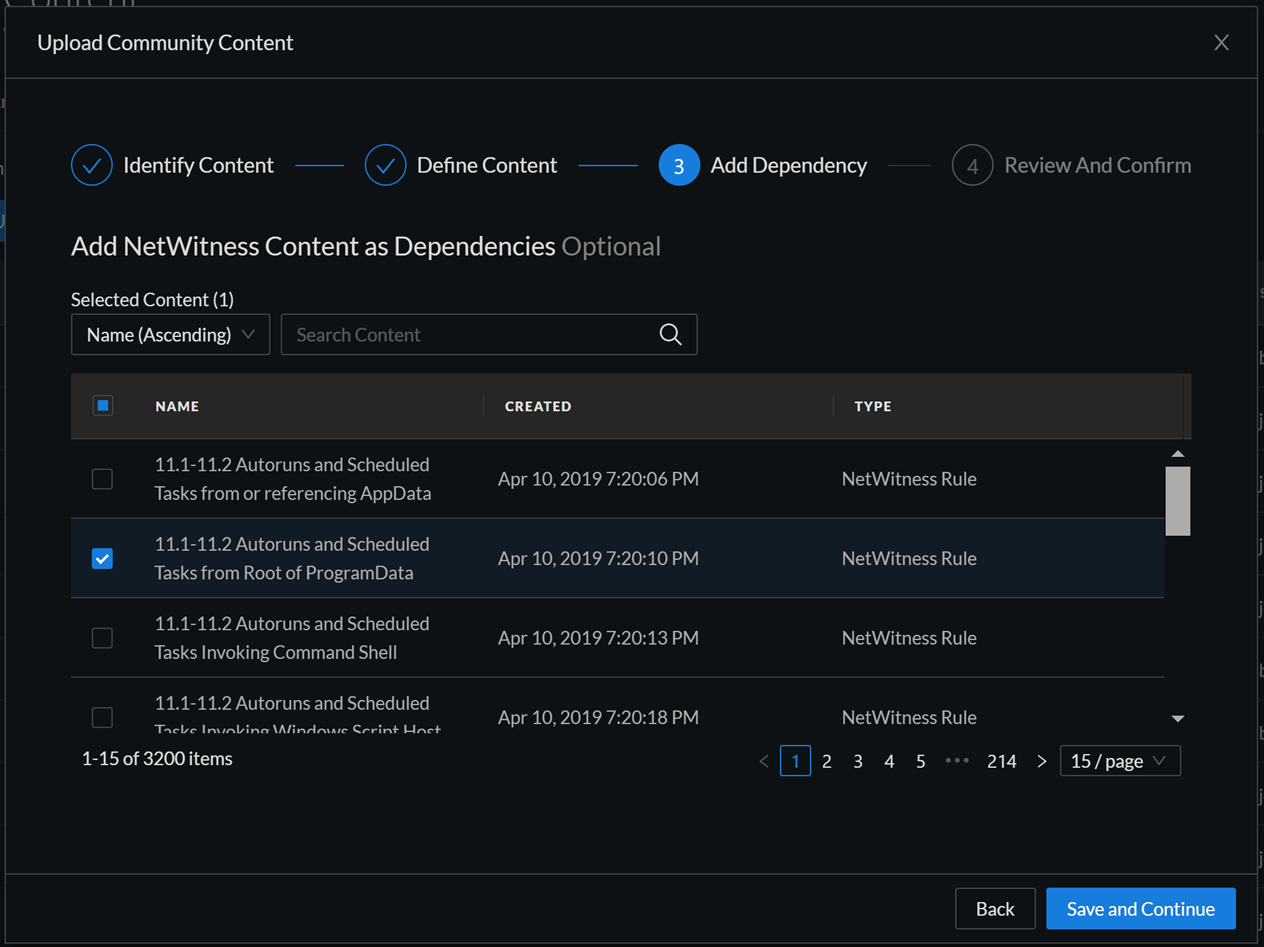Click the previous page left arrow

[764, 761]
